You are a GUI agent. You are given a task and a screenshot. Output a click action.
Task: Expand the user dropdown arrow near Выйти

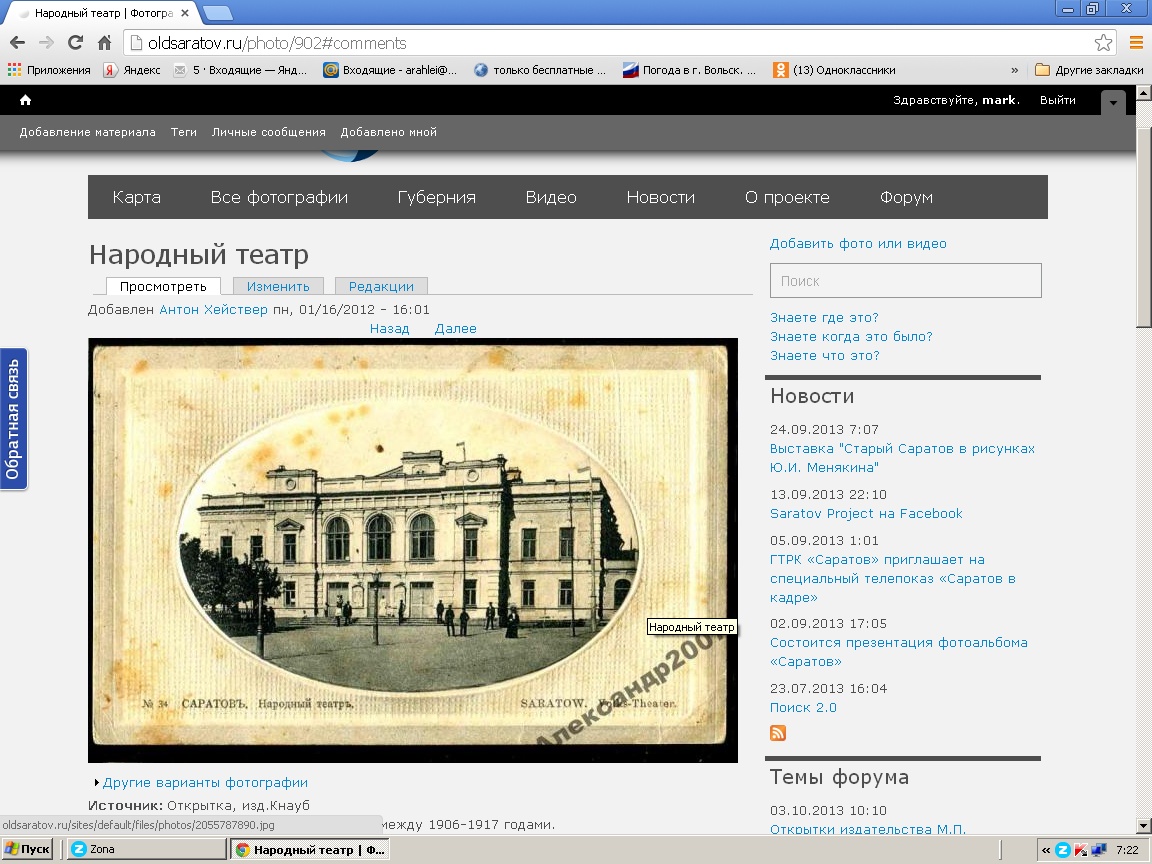coord(1113,102)
